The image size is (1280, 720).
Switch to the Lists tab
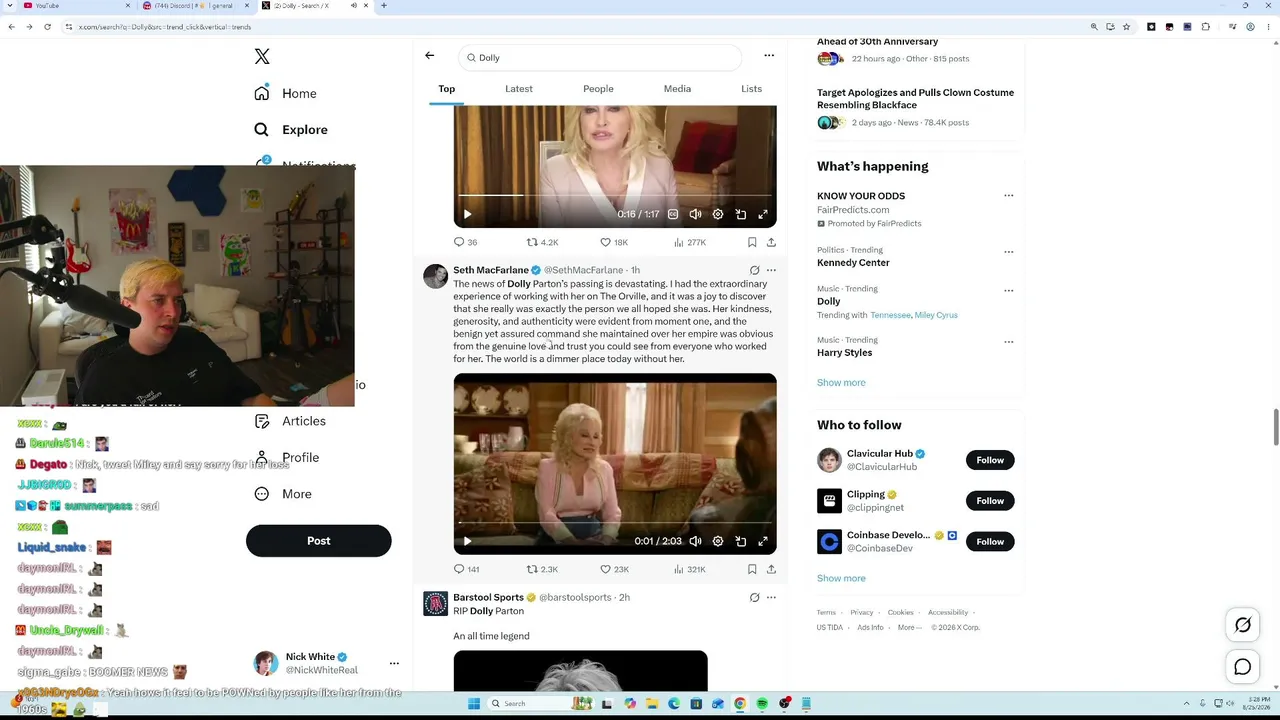coord(751,89)
